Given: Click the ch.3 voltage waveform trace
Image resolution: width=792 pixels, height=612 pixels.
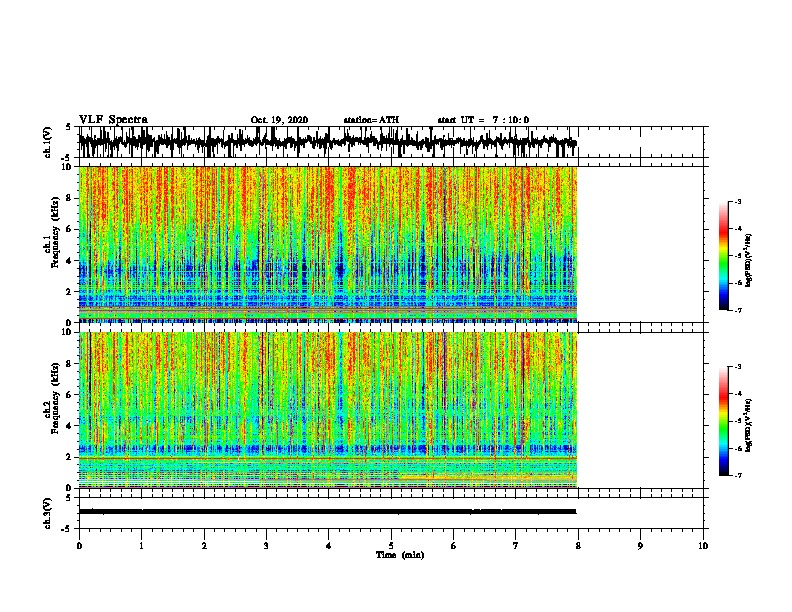Looking at the screenshot, I should coord(328,512).
